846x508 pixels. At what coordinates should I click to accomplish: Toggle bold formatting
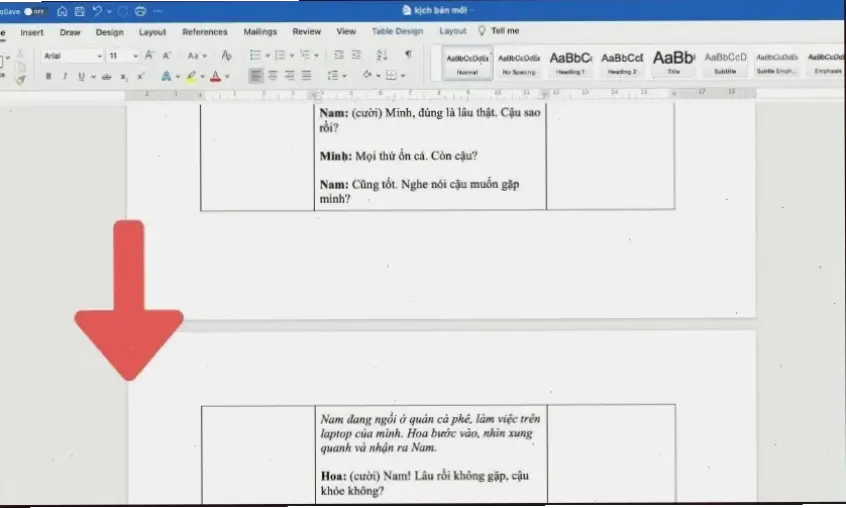point(48,76)
